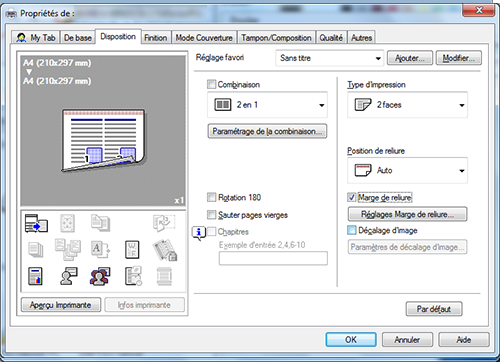Viewport: 500px width, 362px height.
Task: Click the blue chapter info icon
Action: point(199,233)
